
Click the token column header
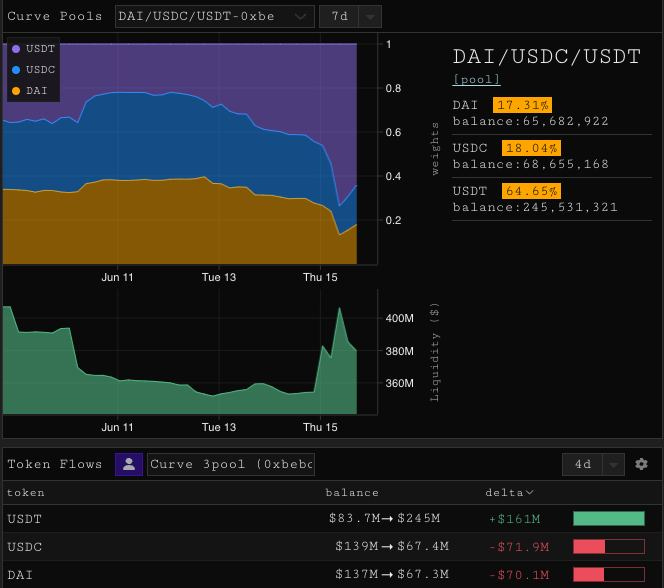[25, 493]
